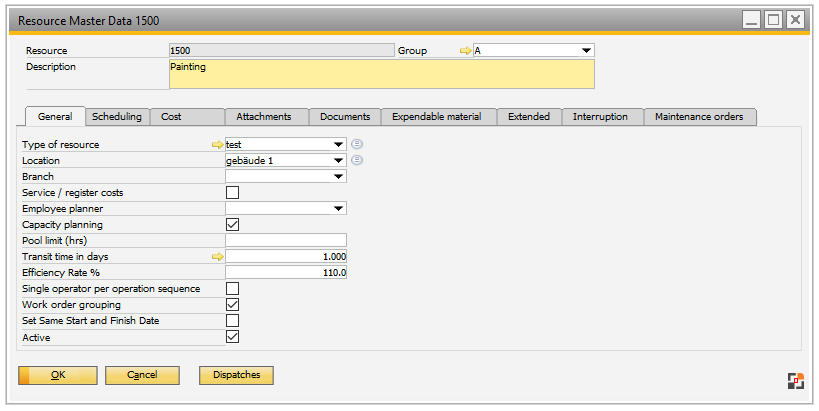Click the link arrow next to Group
The image size is (819, 411).
464,50
